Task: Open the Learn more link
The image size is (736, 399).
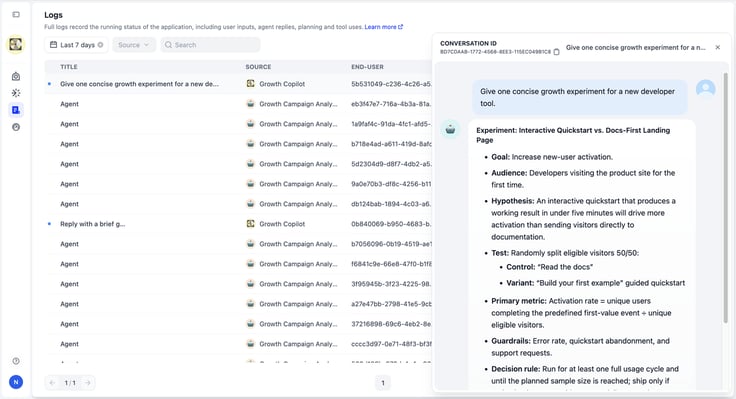Action: 383,27
